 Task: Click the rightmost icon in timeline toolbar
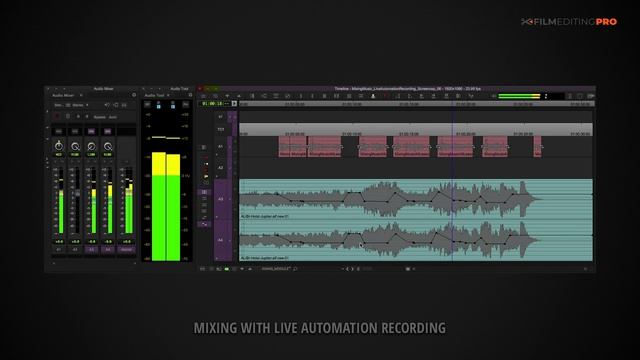coord(590,96)
